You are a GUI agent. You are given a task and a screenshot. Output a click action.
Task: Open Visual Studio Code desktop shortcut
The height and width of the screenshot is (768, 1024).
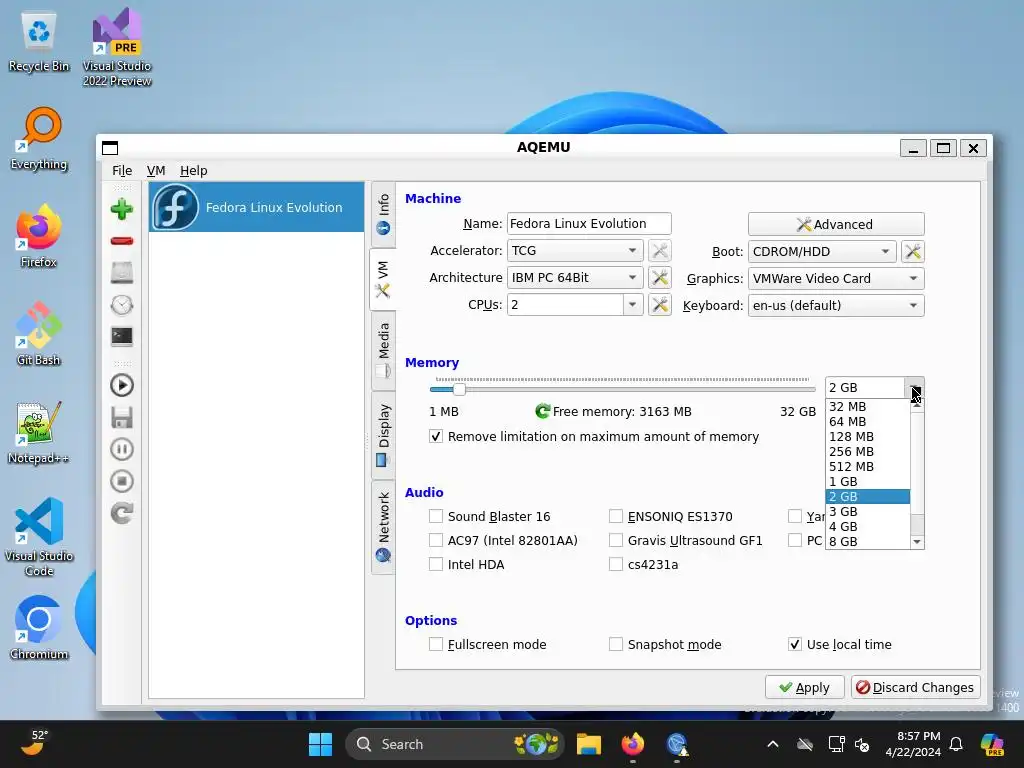click(39, 537)
